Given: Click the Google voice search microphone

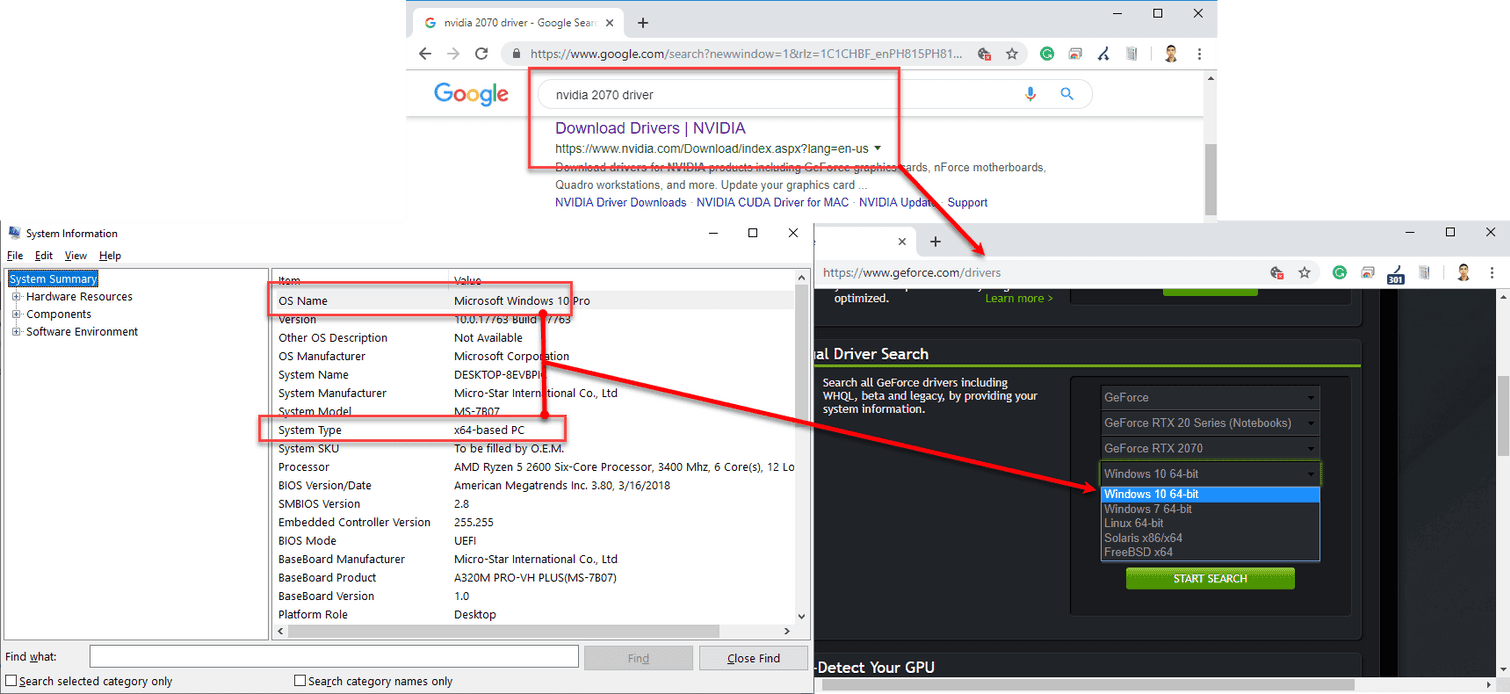Looking at the screenshot, I should click(1030, 94).
